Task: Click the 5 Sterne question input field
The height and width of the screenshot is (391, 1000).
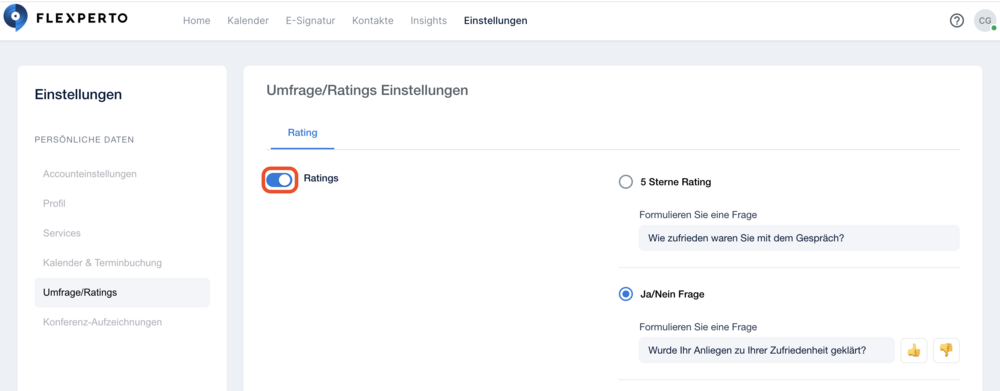Action: (x=799, y=238)
